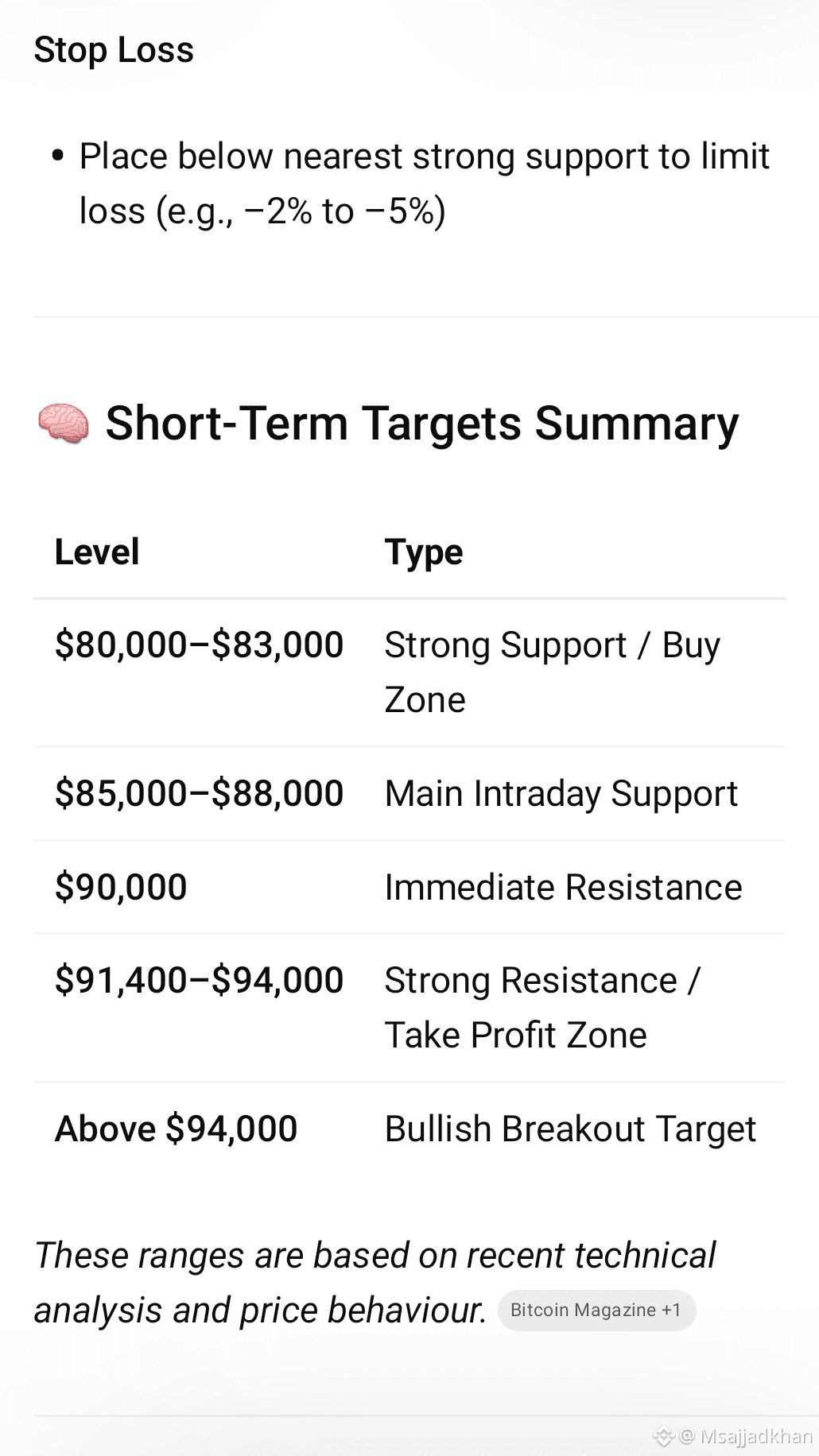
Task: Click the italic technical analysis disclaimer text
Action: [375, 1283]
